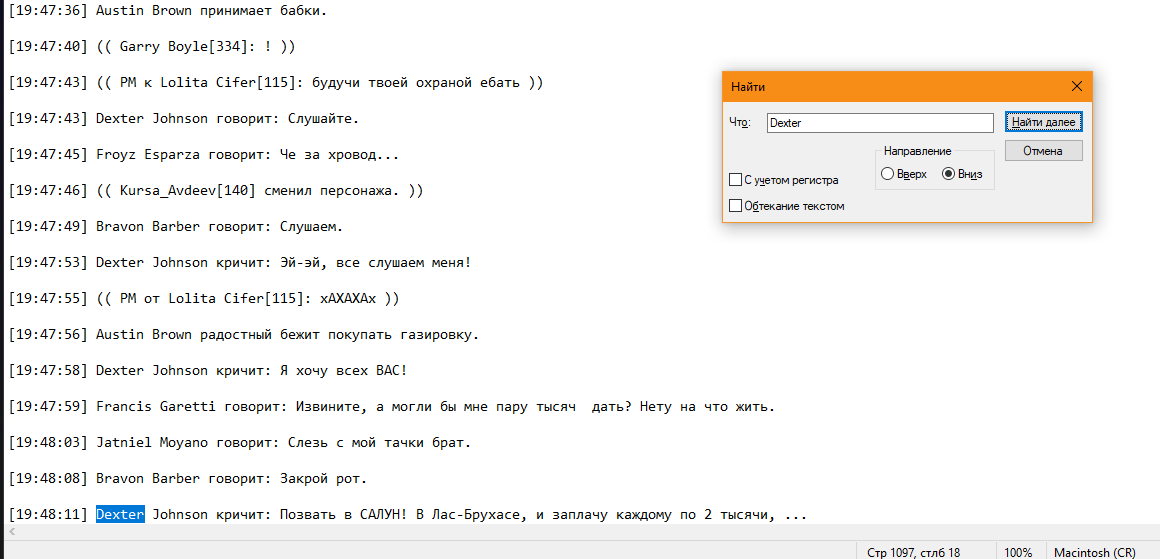Viewport: 1160px width, 559px height.
Task: Toggle the Обтекание текстом checkbox
Action: point(736,206)
